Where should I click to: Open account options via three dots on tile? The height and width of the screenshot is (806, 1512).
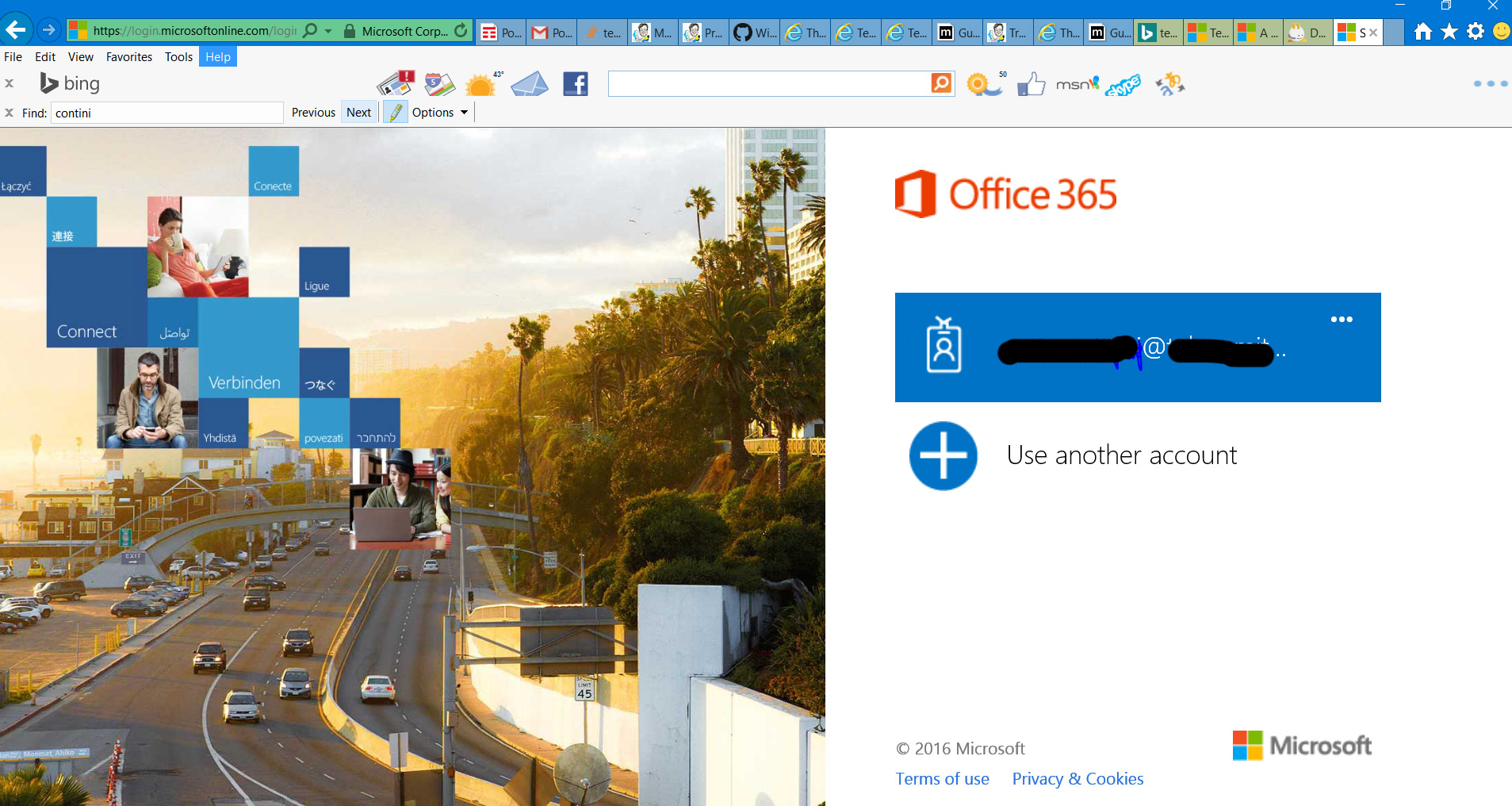(1342, 320)
